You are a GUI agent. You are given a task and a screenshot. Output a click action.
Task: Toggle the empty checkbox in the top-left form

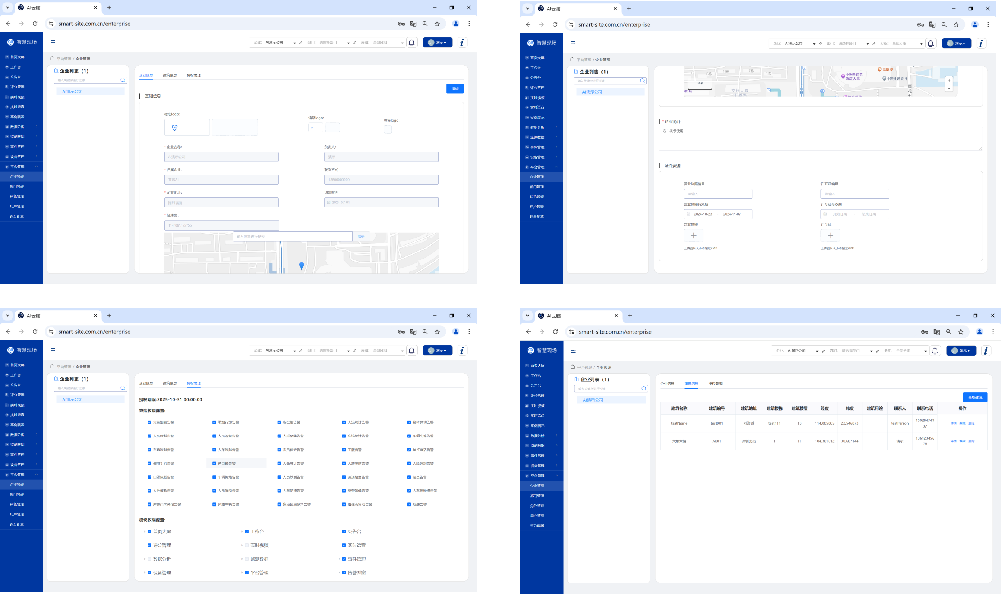(387, 127)
